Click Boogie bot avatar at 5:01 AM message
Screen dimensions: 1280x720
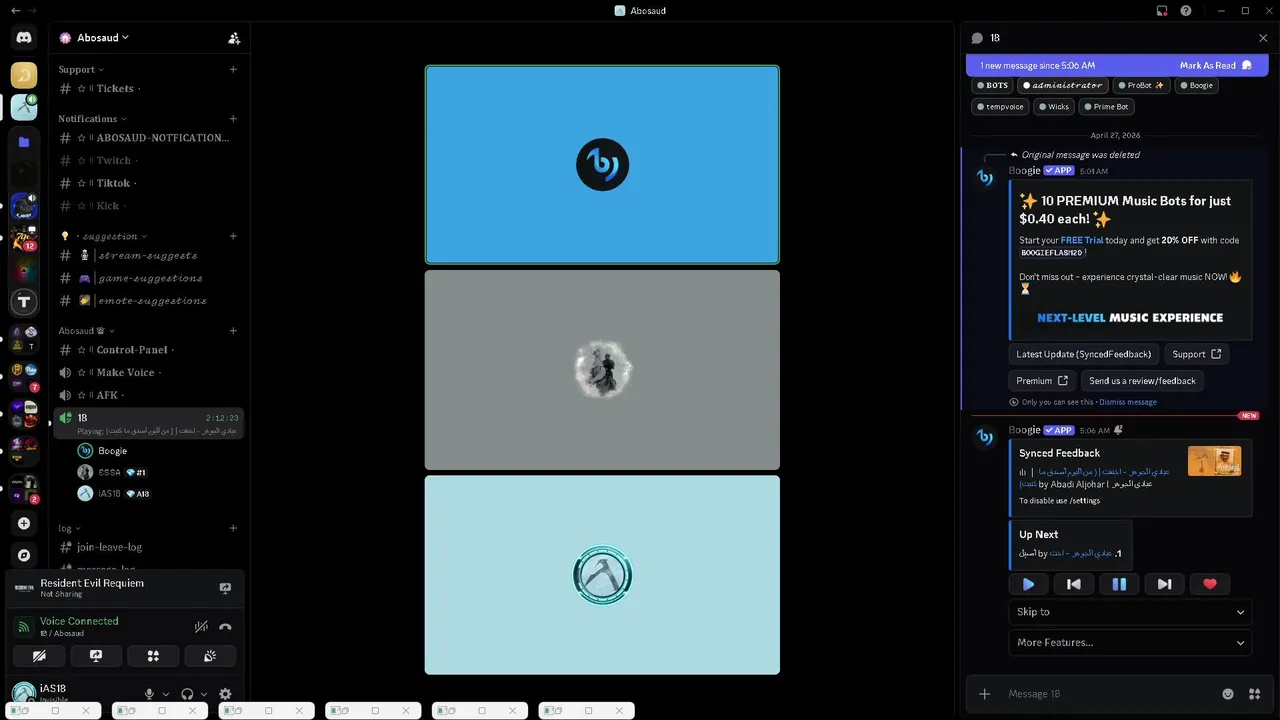coord(986,178)
